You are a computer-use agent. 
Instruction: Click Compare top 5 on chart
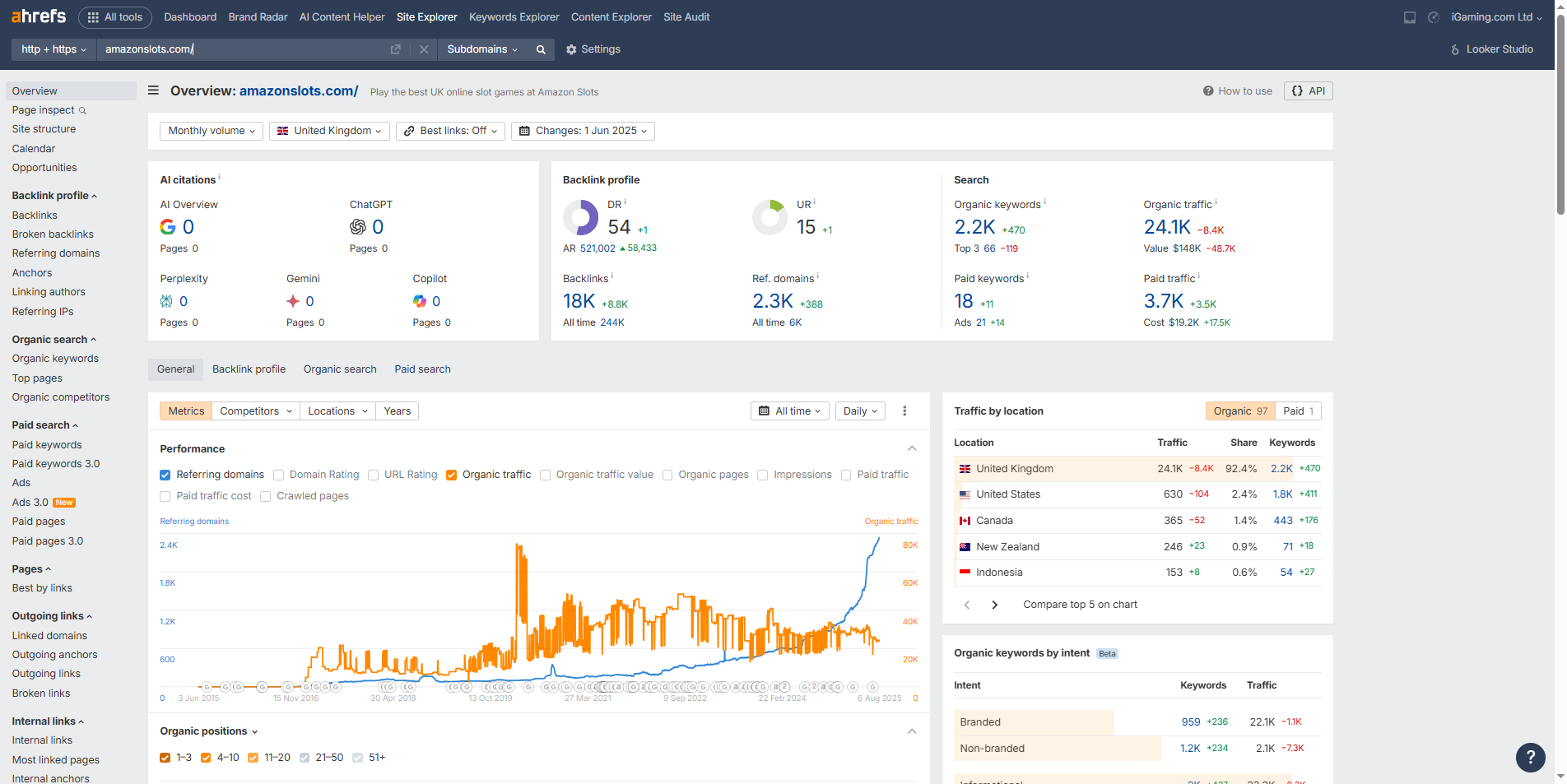pos(1080,605)
